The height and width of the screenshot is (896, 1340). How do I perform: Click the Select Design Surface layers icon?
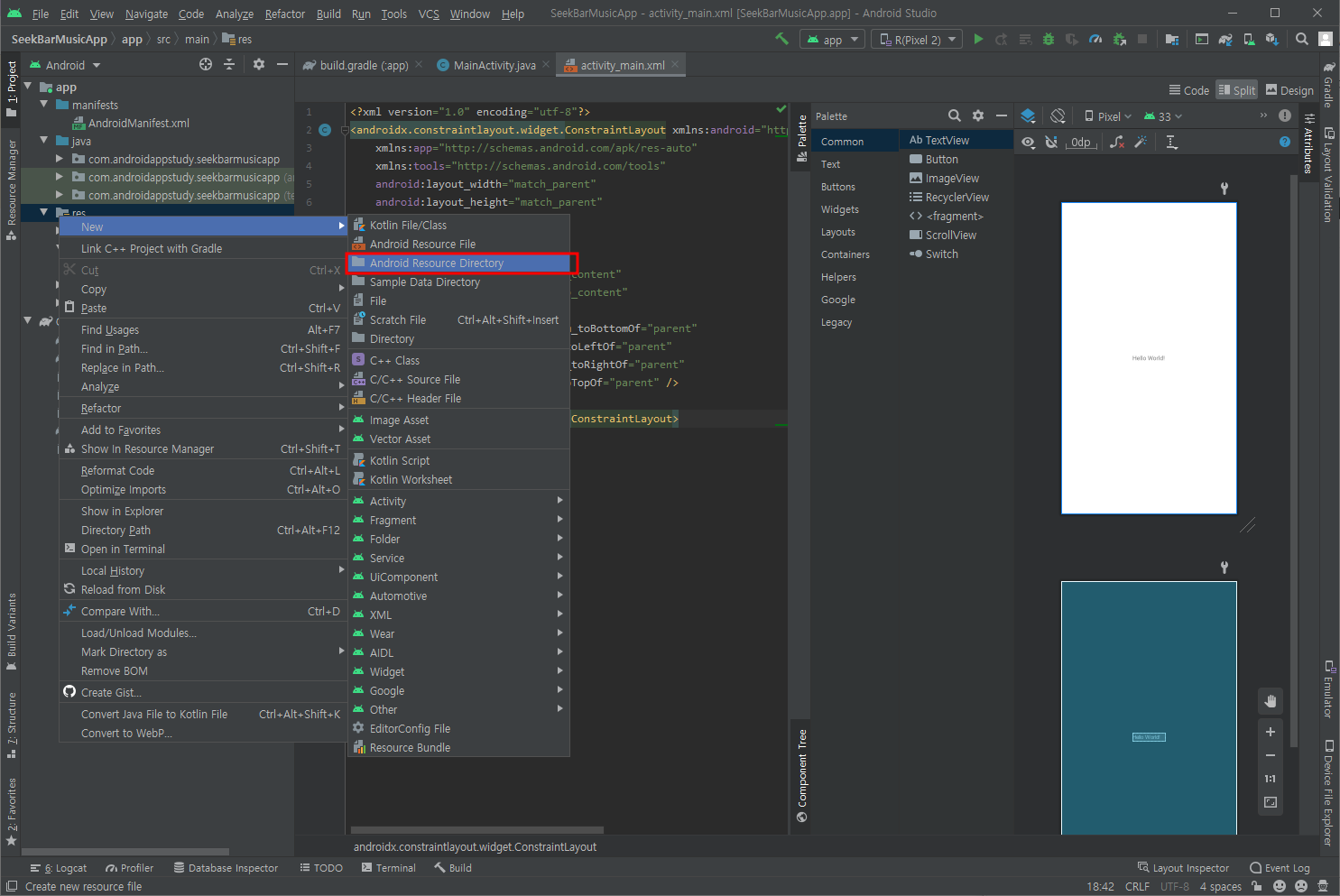(1028, 115)
